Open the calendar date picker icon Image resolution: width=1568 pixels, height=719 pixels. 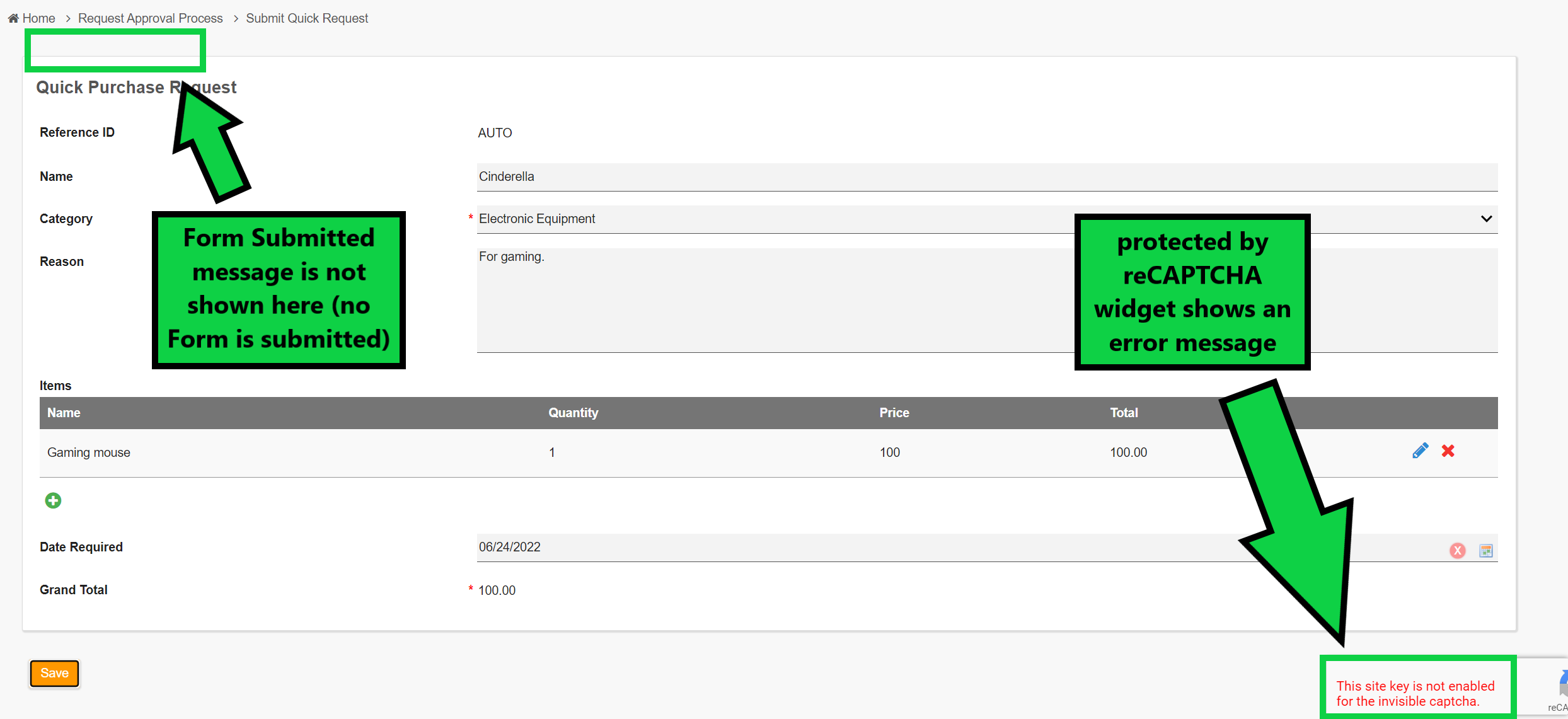1485,551
